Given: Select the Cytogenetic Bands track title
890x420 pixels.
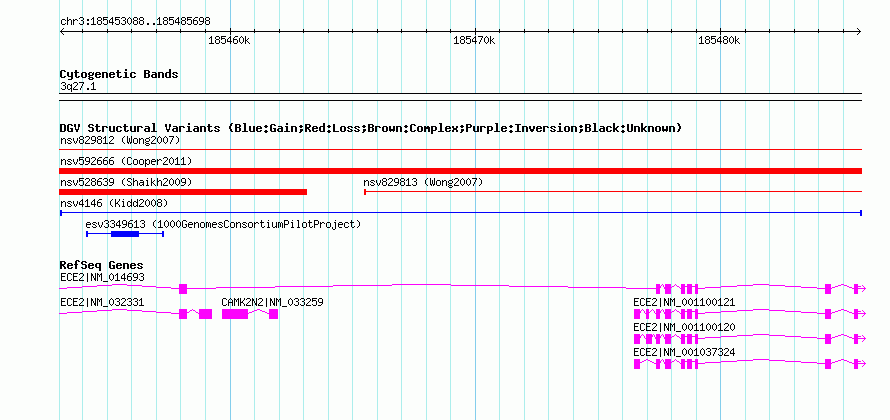Looking at the screenshot, I should [119, 74].
